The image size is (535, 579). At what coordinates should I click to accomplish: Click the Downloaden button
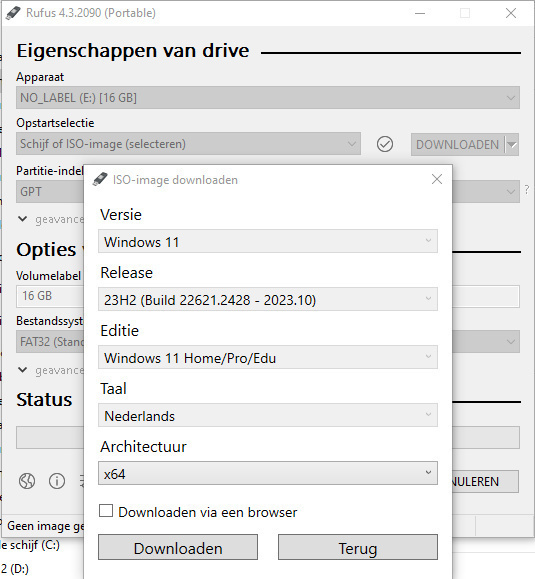click(x=178, y=547)
